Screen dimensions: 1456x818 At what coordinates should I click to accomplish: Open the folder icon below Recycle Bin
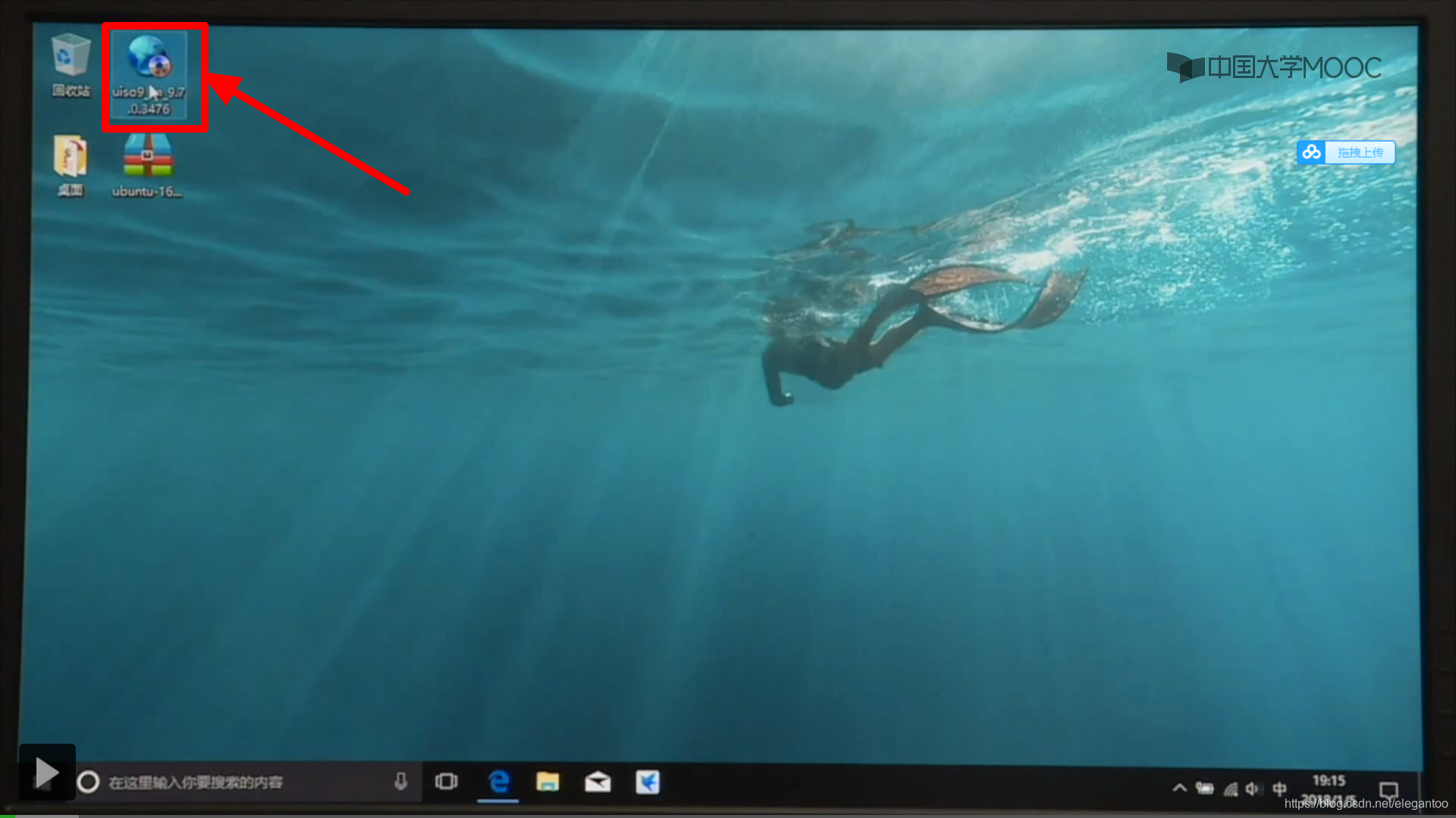[x=71, y=165]
